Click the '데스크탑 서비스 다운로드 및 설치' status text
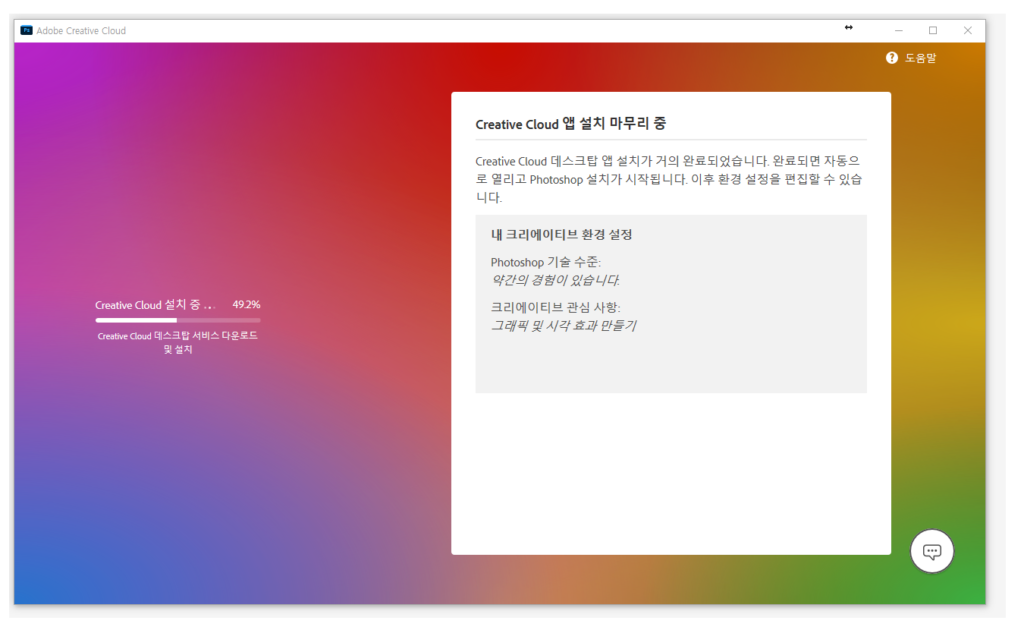 (x=178, y=342)
